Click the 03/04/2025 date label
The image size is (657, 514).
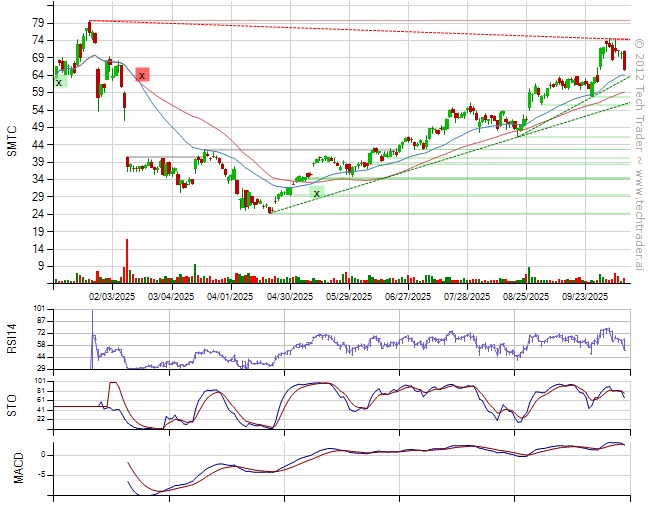click(170, 296)
